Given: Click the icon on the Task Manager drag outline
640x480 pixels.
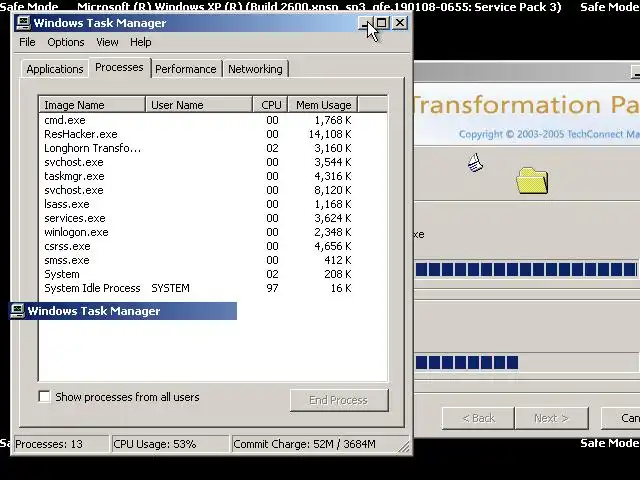Looking at the screenshot, I should (x=17, y=311).
